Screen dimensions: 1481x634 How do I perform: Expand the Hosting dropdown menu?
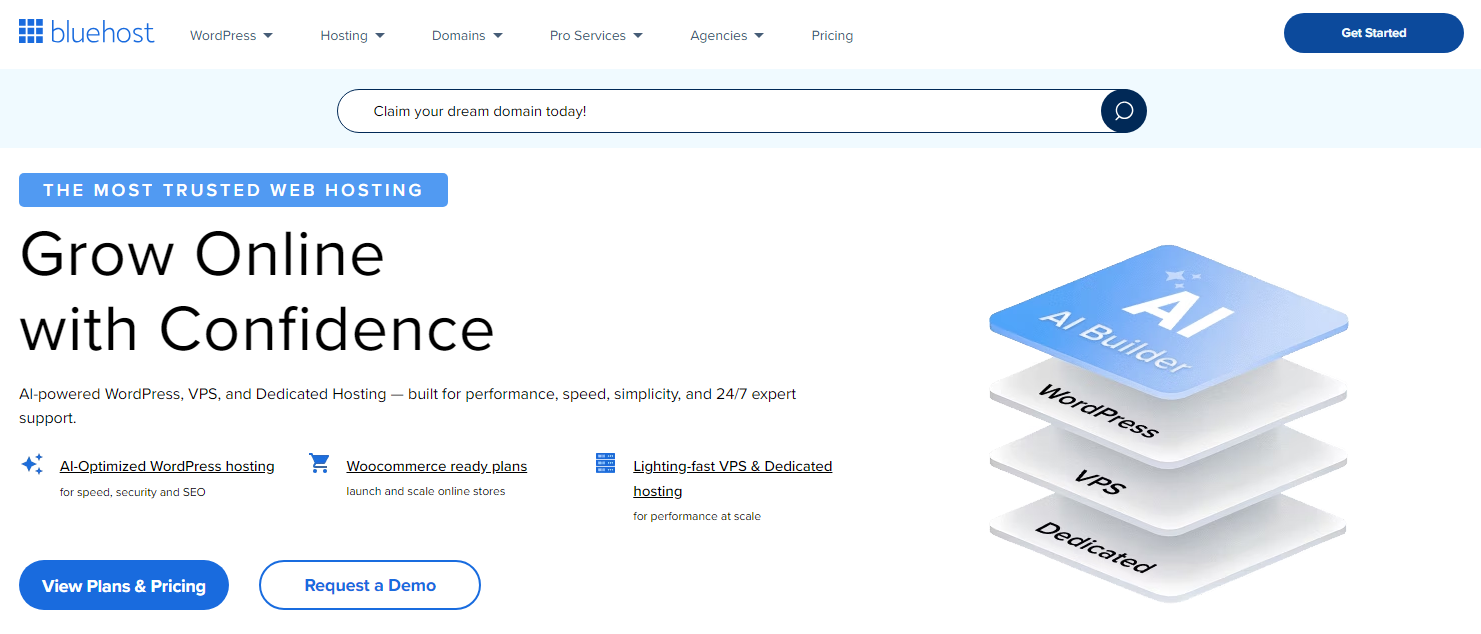tap(352, 35)
